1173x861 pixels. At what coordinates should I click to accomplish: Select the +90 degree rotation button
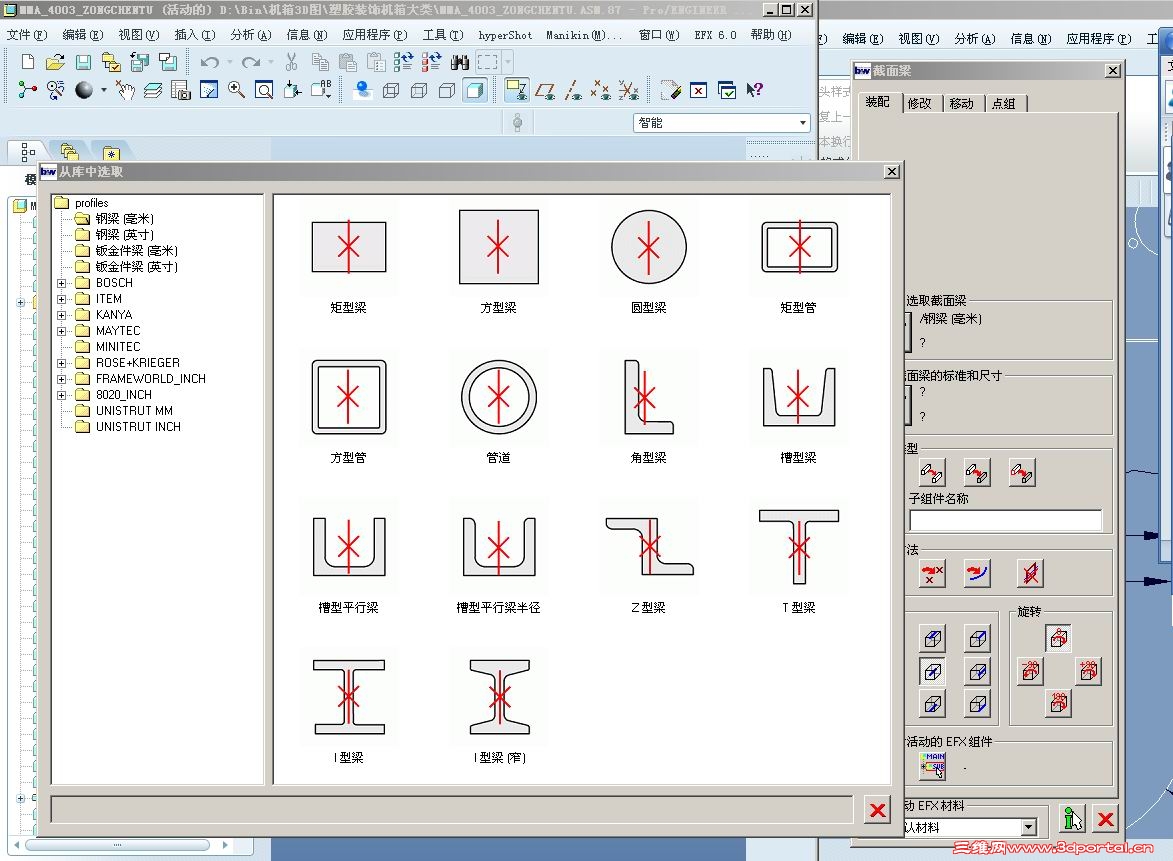point(1088,671)
